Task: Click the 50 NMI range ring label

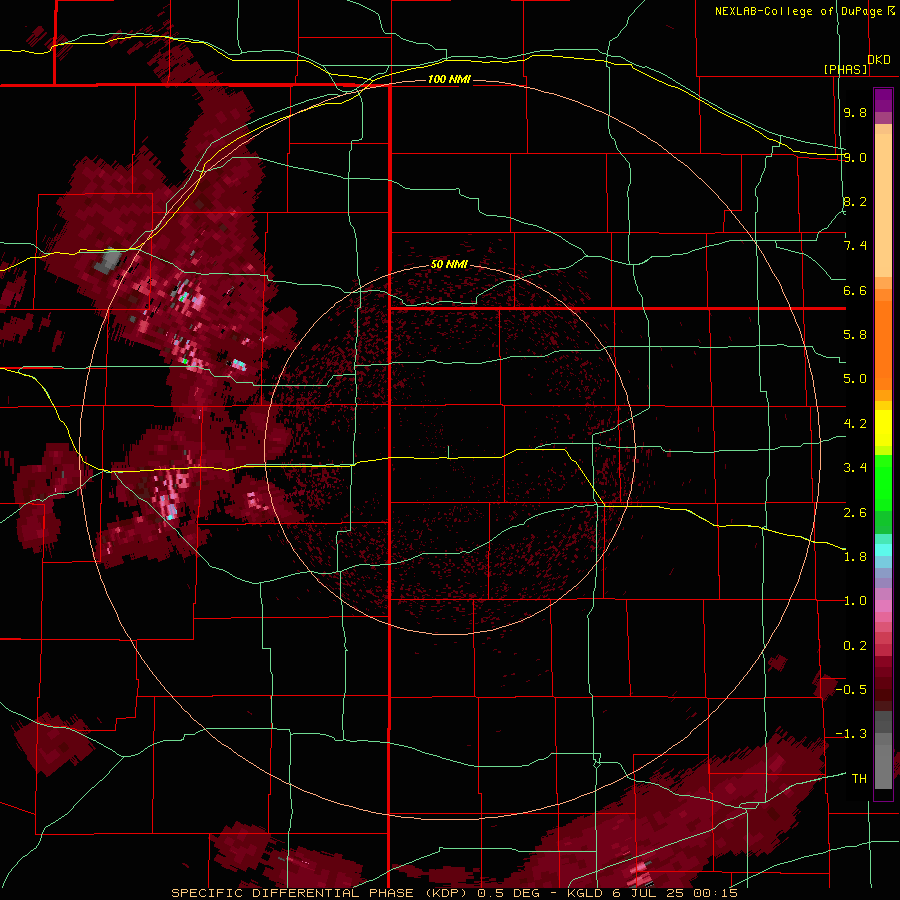Action: pyautogui.click(x=449, y=265)
